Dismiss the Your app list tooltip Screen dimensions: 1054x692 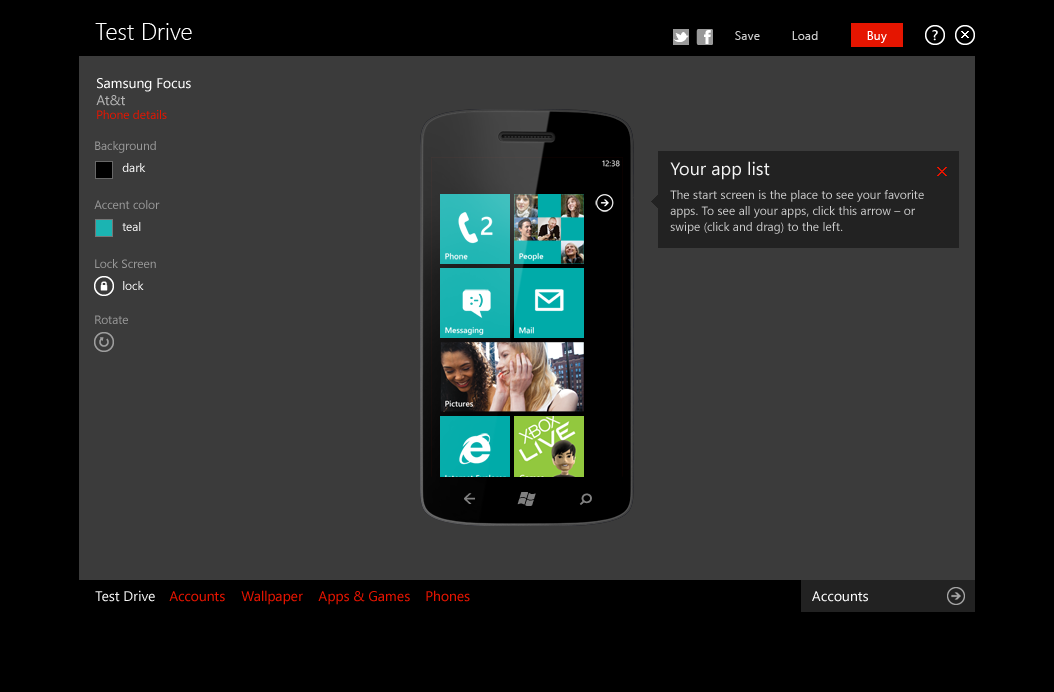[x=942, y=171]
